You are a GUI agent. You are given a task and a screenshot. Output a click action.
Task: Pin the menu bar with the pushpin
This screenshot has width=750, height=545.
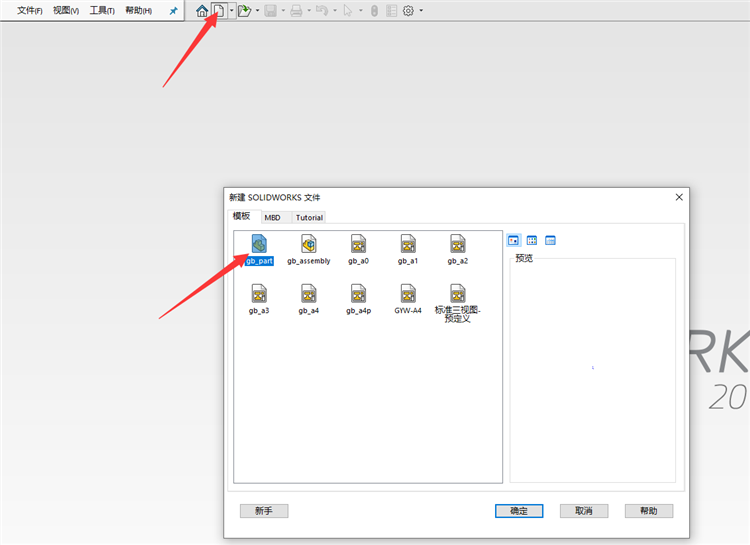(173, 11)
